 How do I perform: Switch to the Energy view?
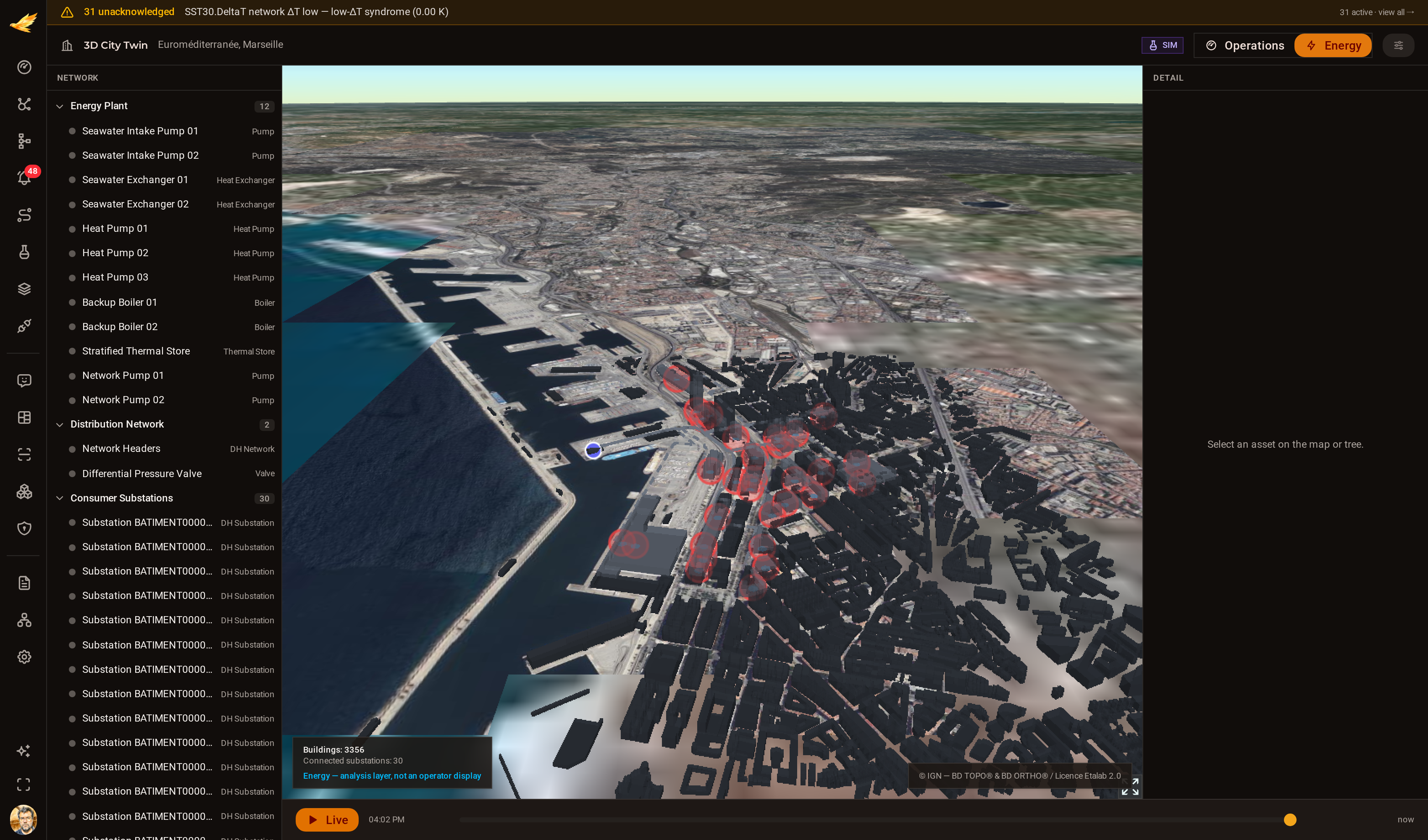(1333, 45)
